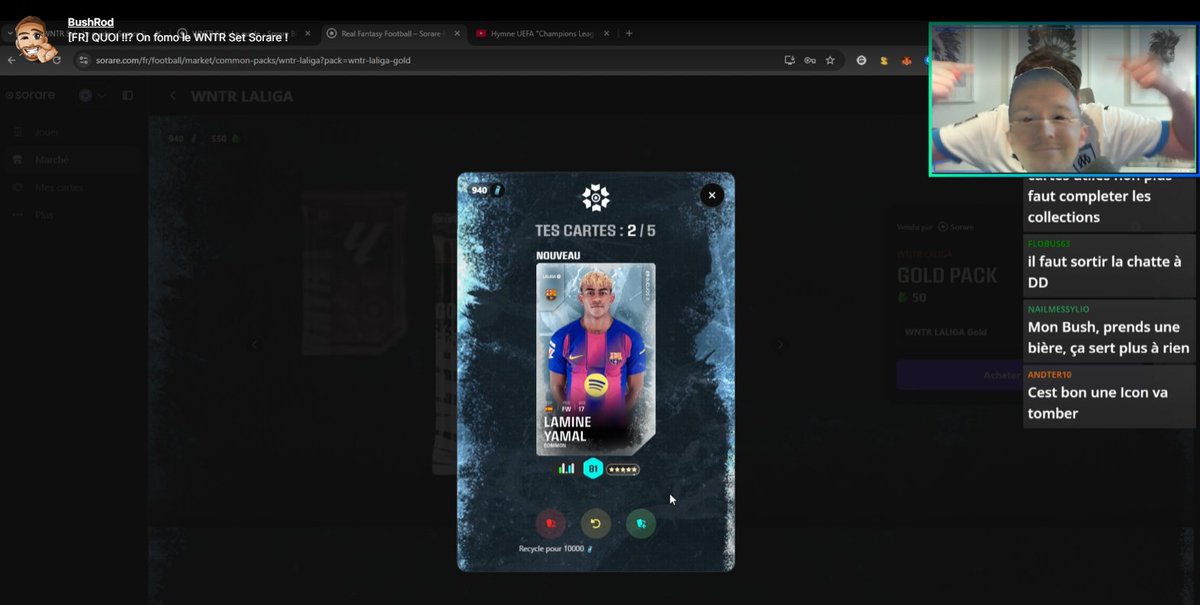Open "Jouer" in the Sorare sidebar
This screenshot has height=605, width=1200.
tap(46, 132)
